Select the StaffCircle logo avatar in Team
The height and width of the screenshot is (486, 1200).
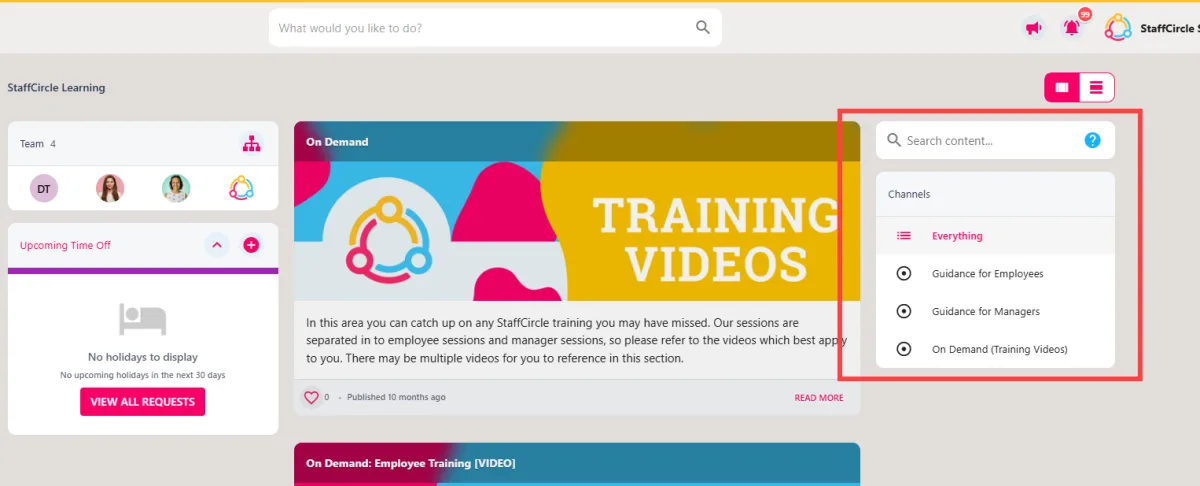coord(242,188)
